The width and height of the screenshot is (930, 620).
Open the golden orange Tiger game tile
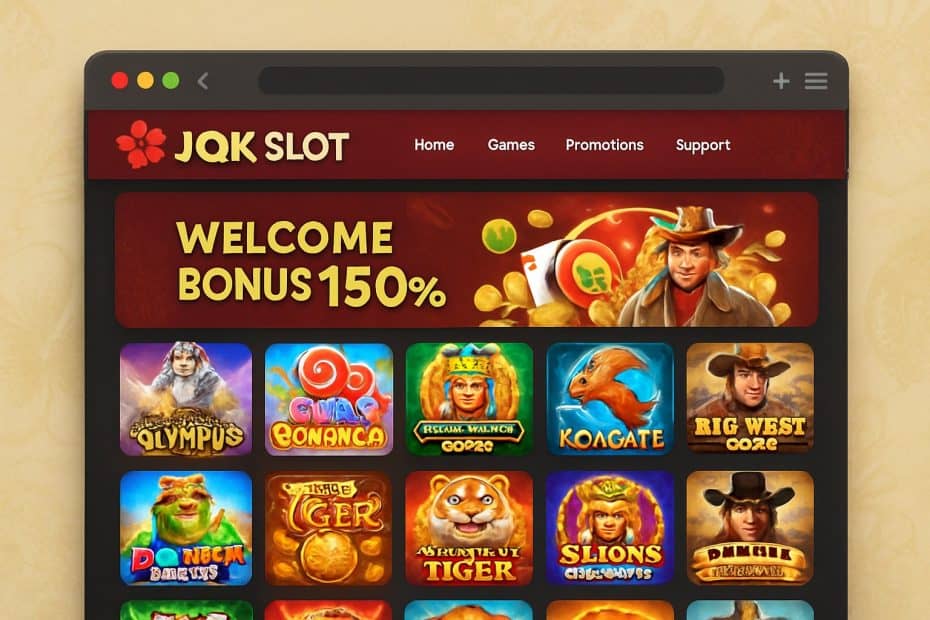(x=328, y=528)
